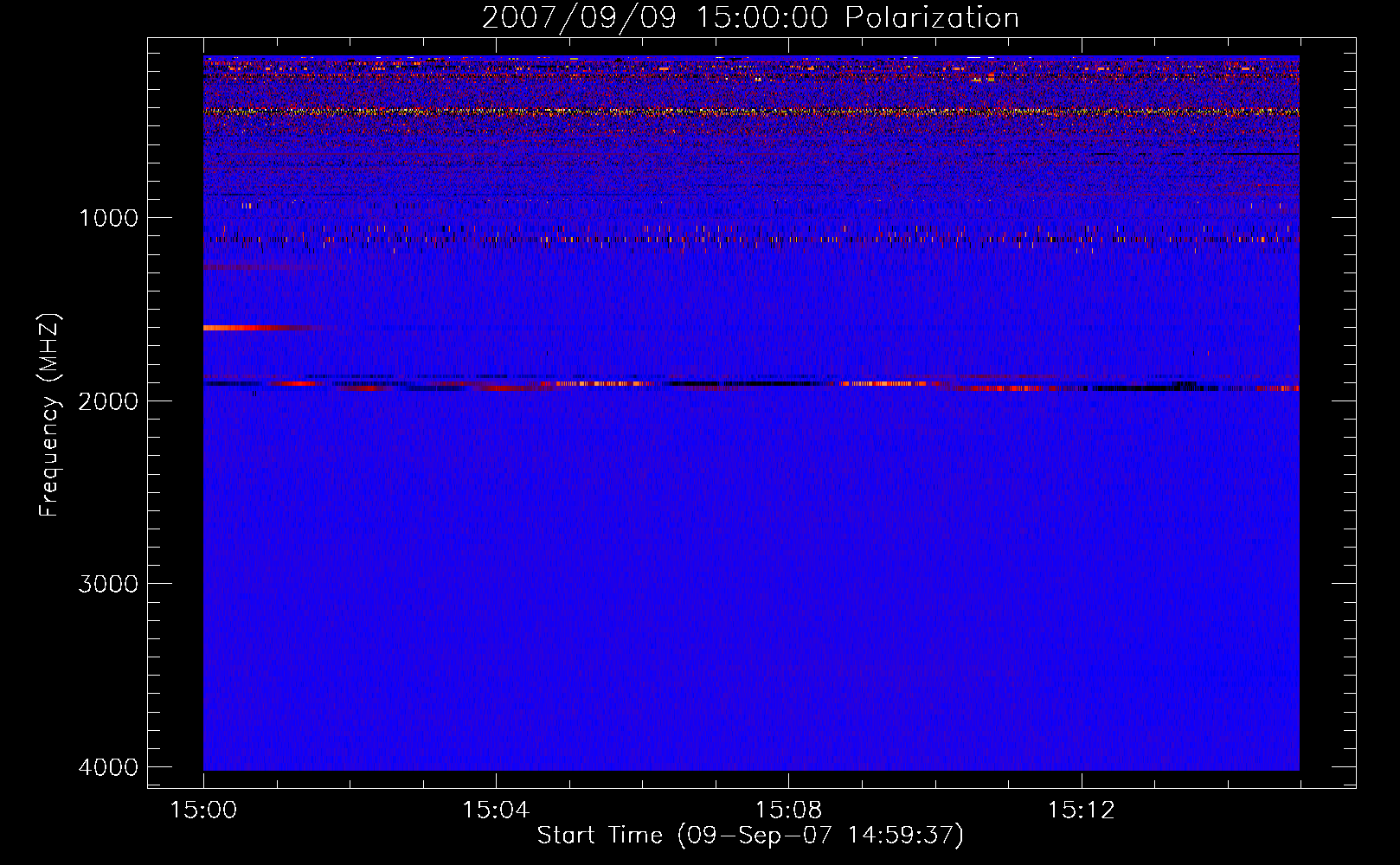Click the plot title '2007/09/09 15:00:00 Polarization'

(750, 17)
